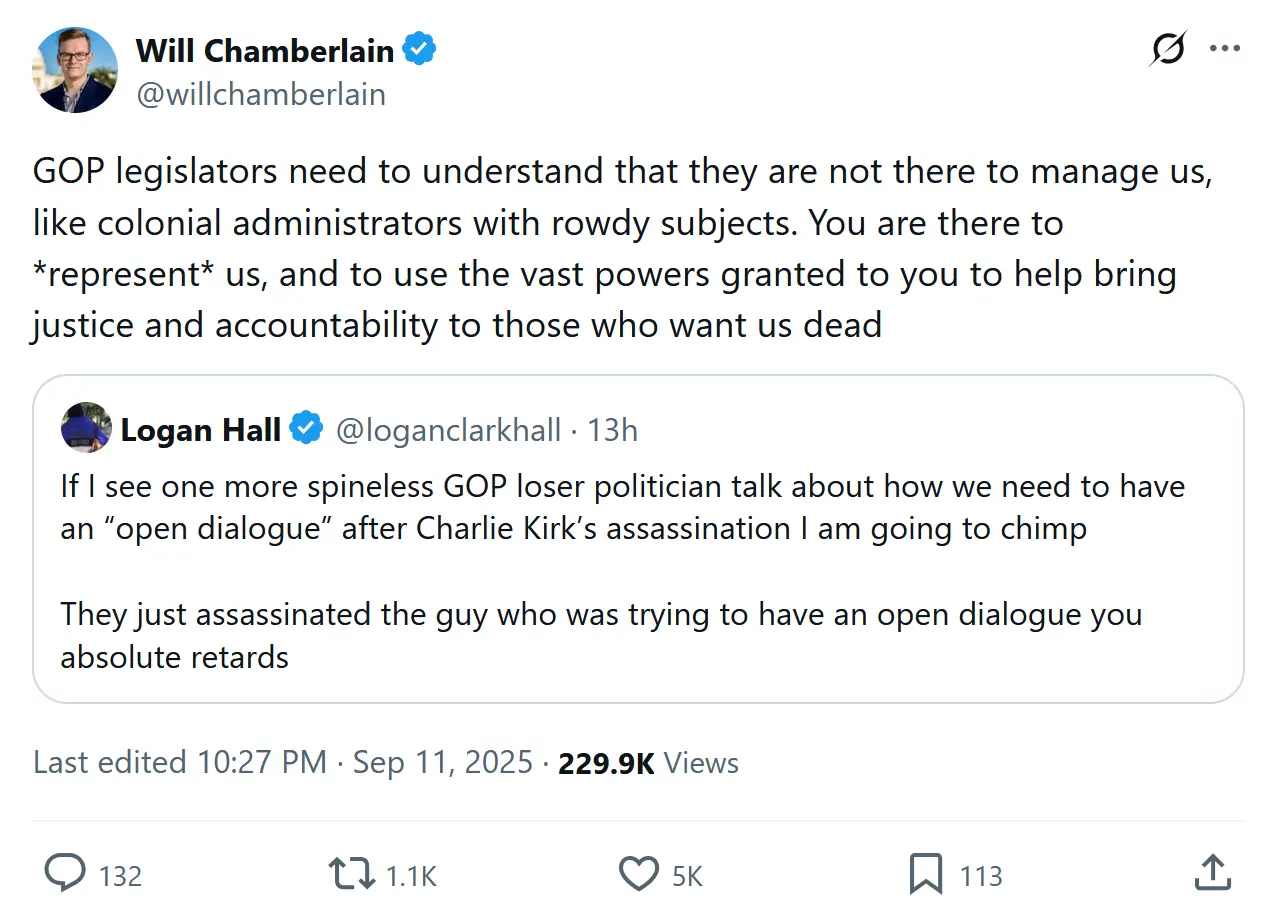Click the 229.9K Views count
The image size is (1273, 916).
coord(648,763)
